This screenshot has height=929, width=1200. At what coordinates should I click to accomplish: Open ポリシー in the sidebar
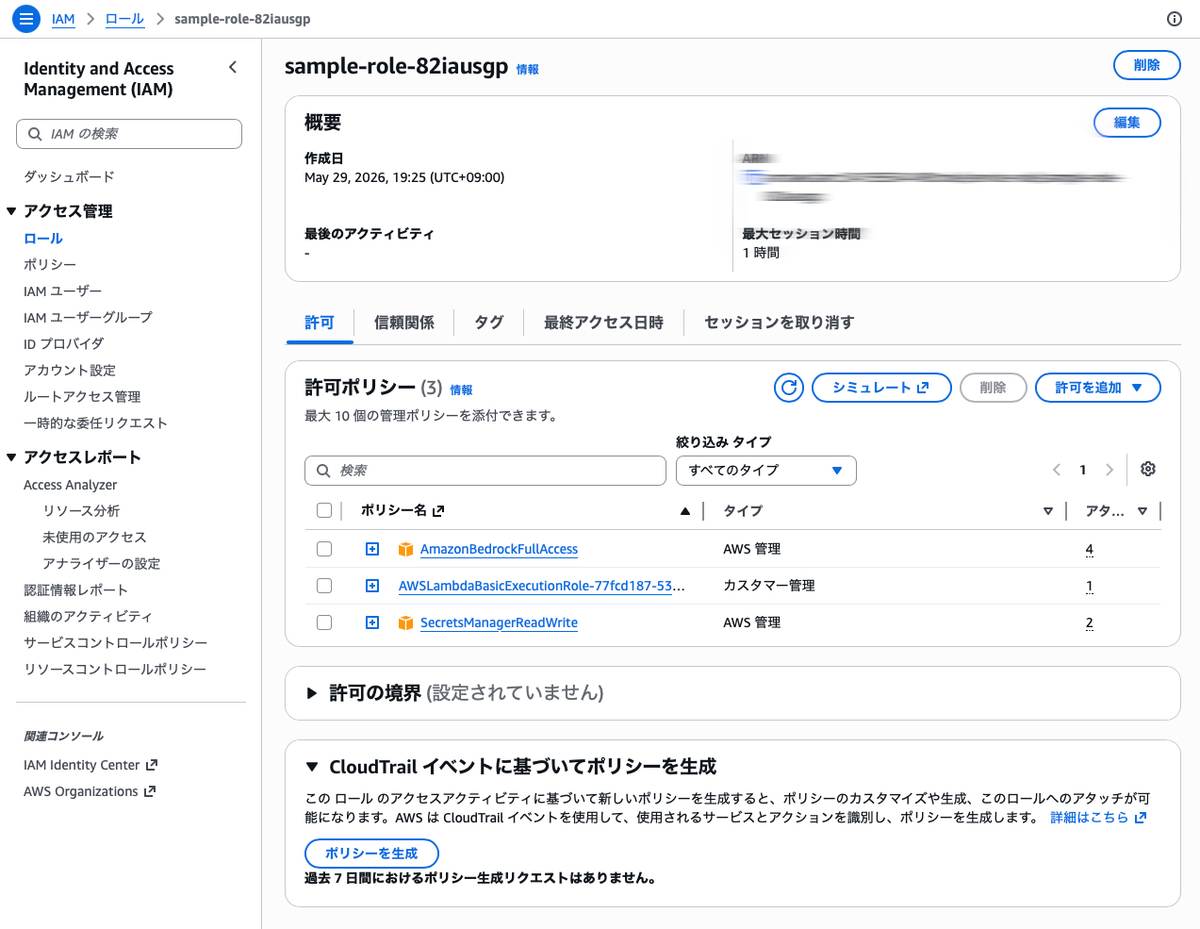[50, 265]
